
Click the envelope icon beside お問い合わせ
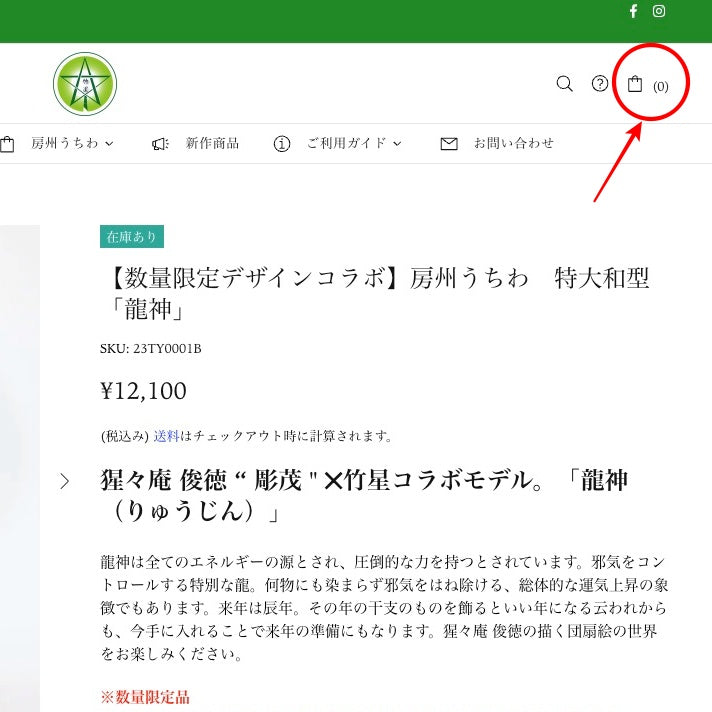(x=449, y=144)
